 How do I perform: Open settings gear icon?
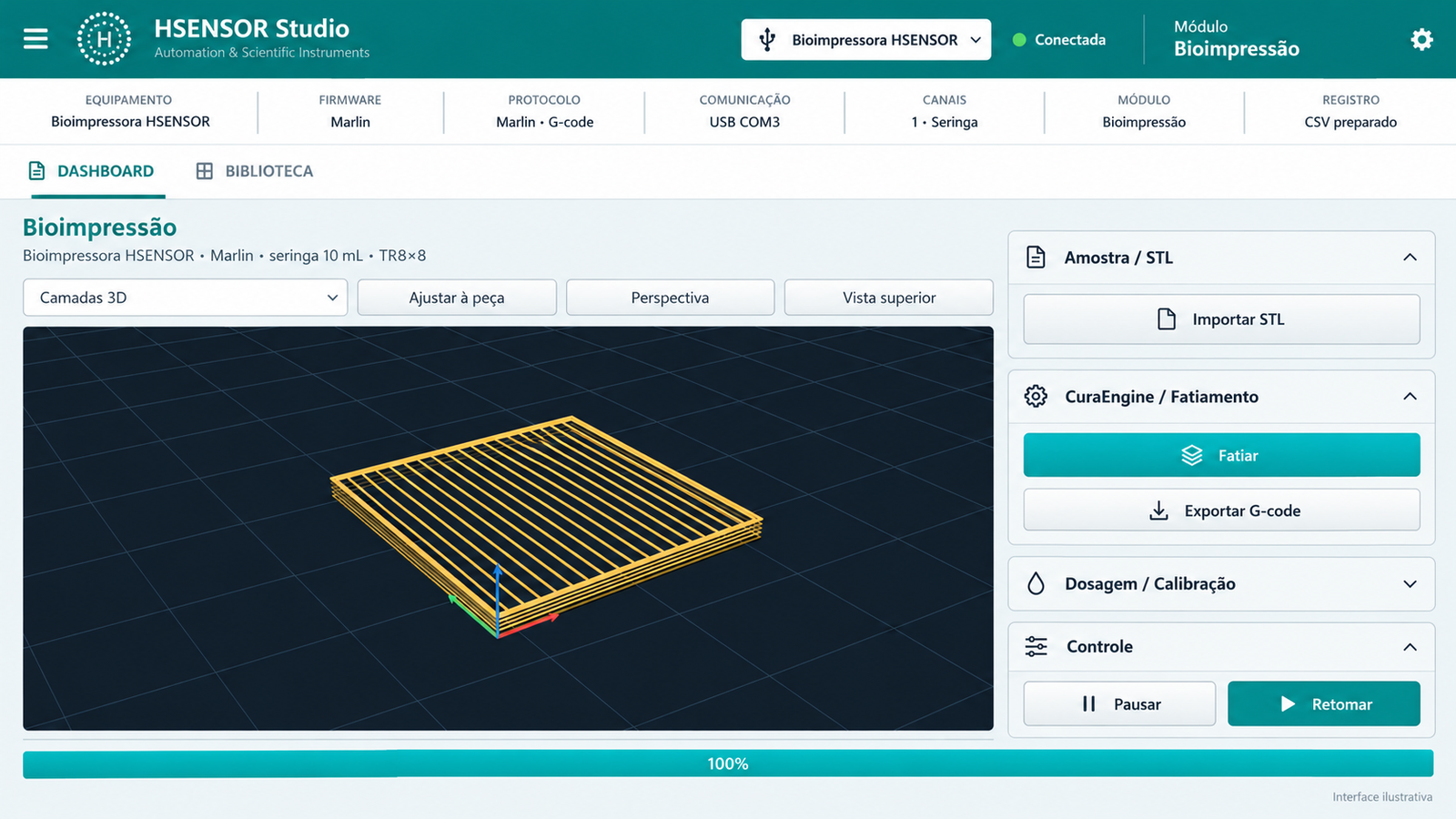[x=1421, y=39]
